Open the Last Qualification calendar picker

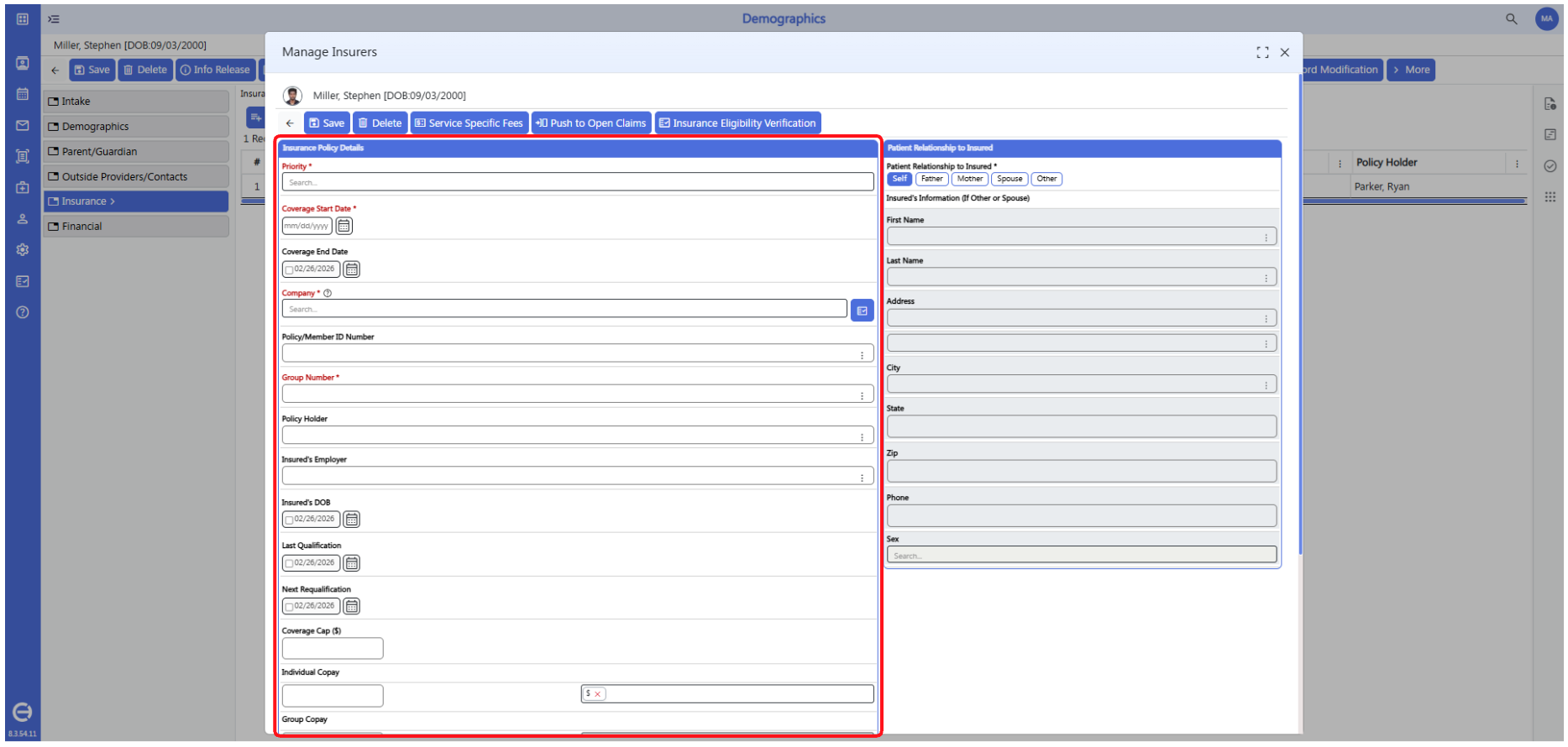(x=352, y=563)
